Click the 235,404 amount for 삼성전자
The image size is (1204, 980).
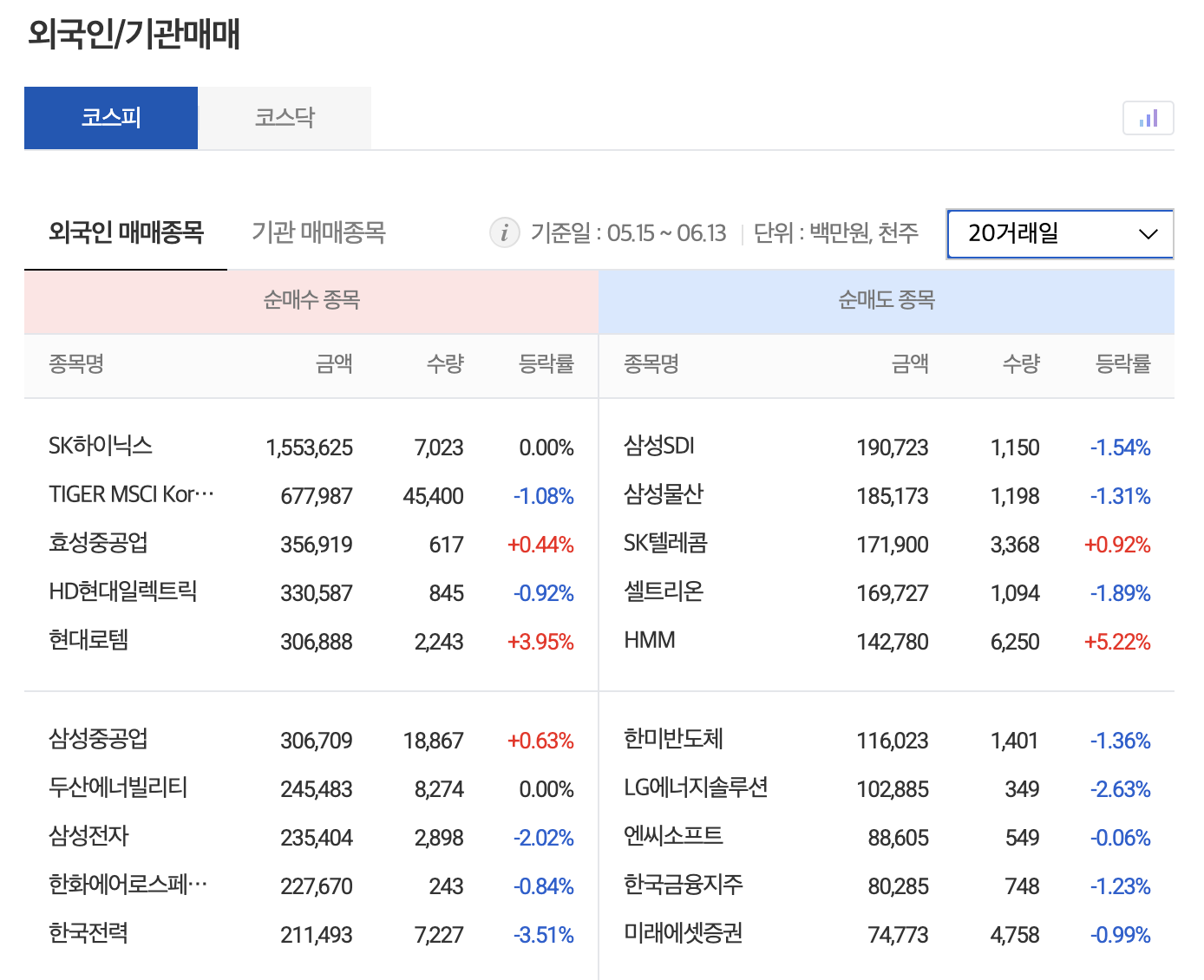(316, 838)
